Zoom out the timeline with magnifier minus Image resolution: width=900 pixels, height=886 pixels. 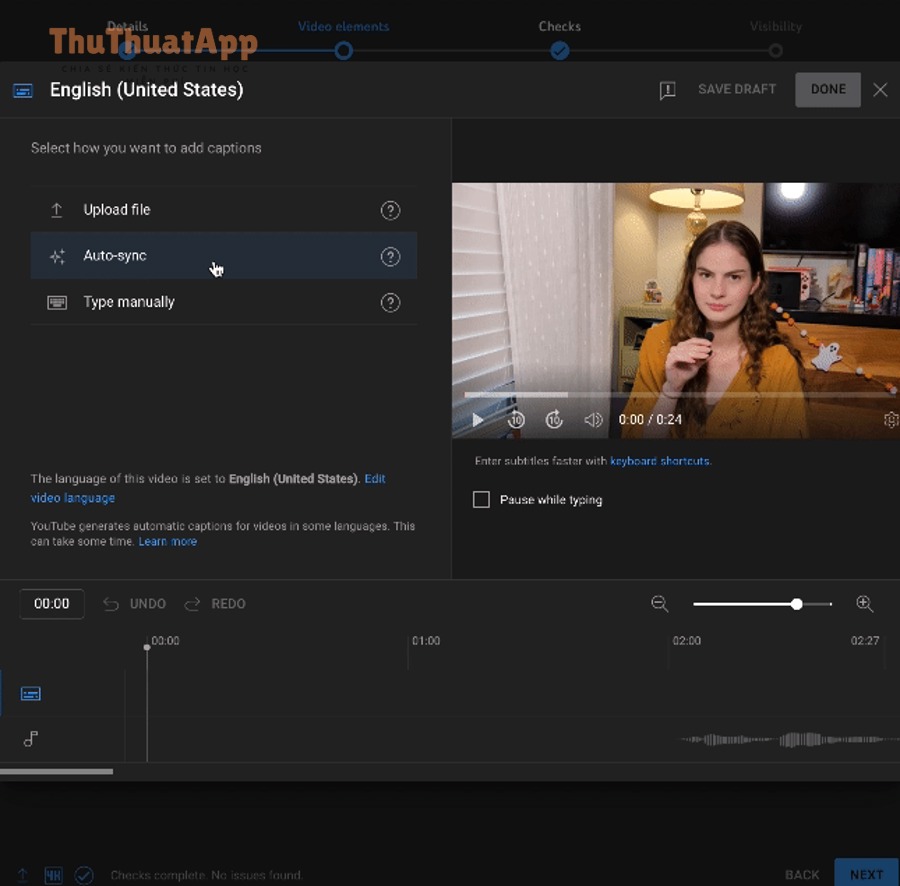coord(660,604)
